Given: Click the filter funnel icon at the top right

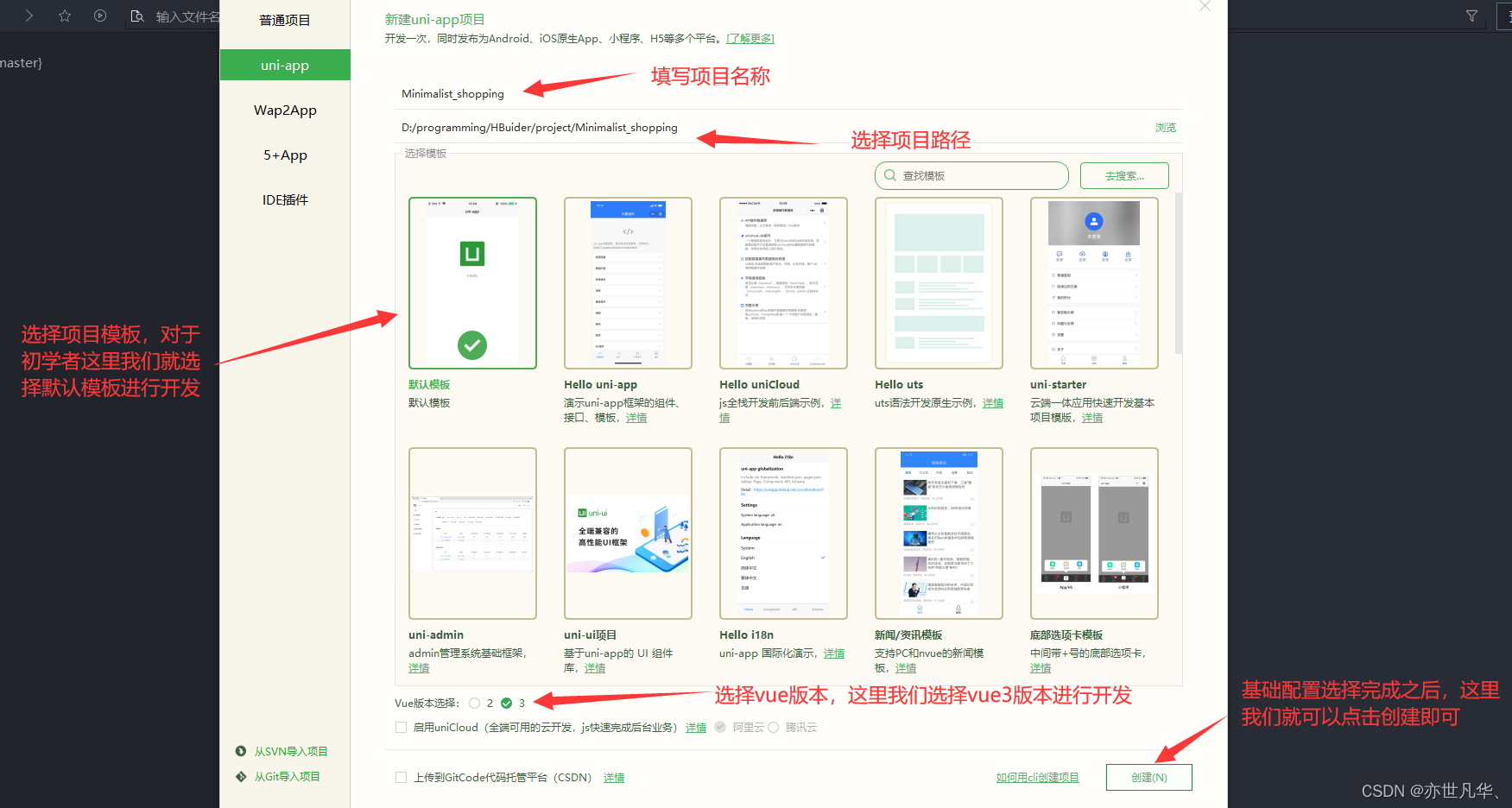Looking at the screenshot, I should [1471, 16].
